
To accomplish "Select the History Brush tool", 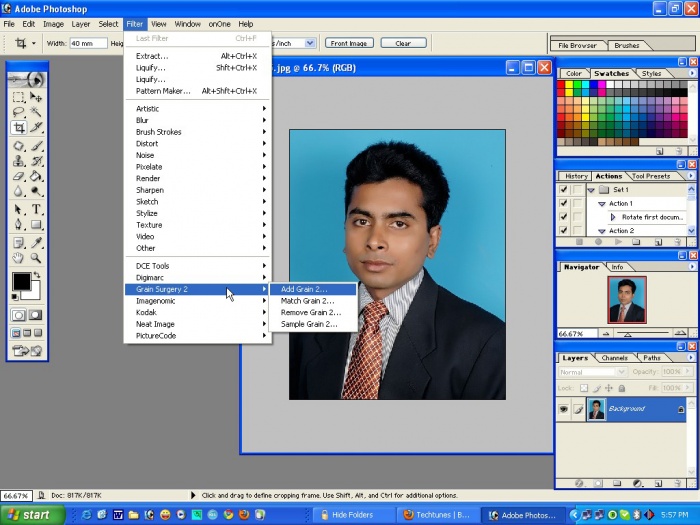I will tap(36, 161).
